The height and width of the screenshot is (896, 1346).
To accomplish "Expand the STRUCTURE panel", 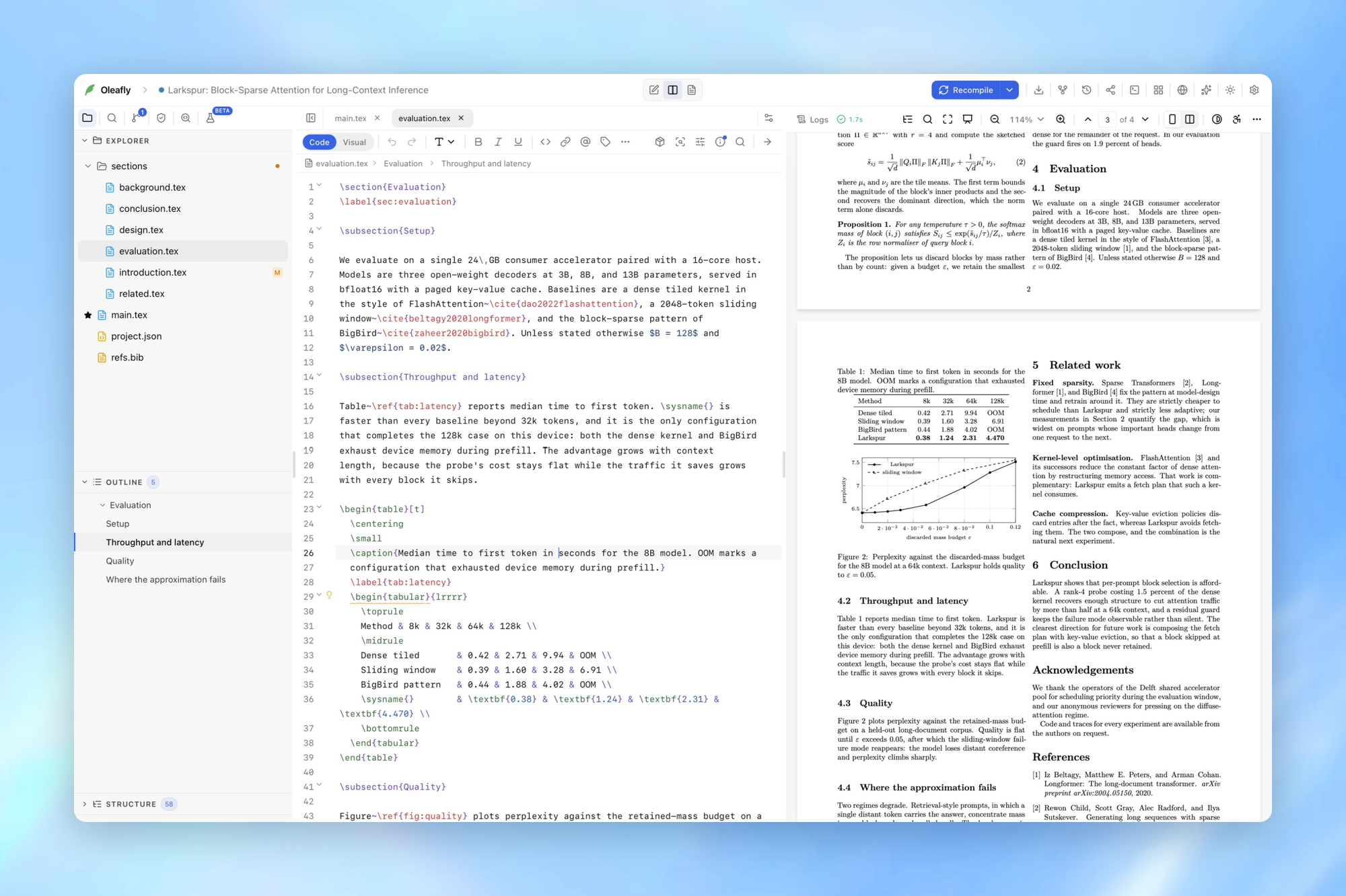I will click(x=84, y=805).
